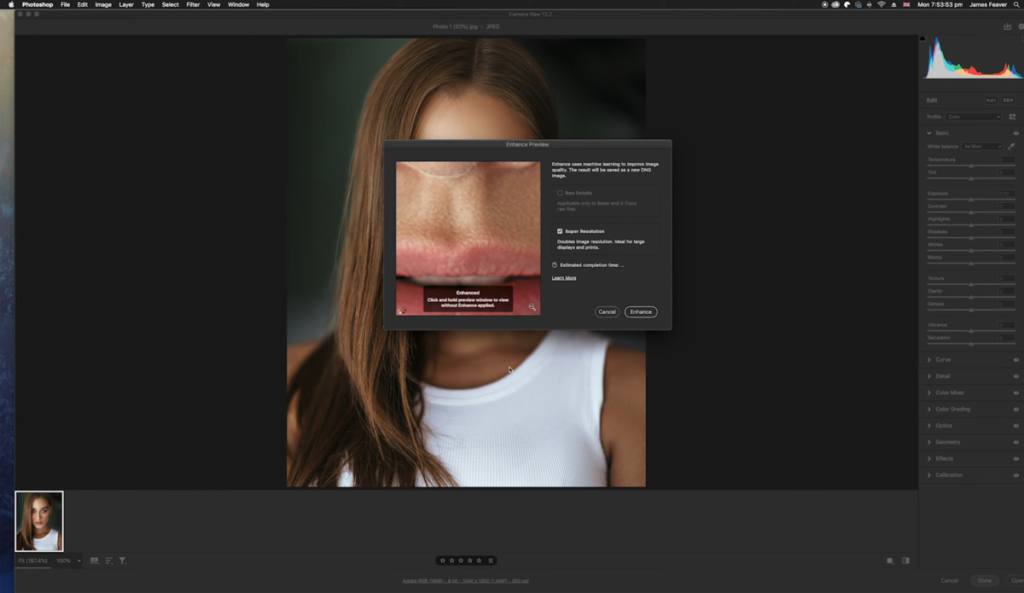Open the Learn More link
The width and height of the screenshot is (1024, 593).
[564, 278]
